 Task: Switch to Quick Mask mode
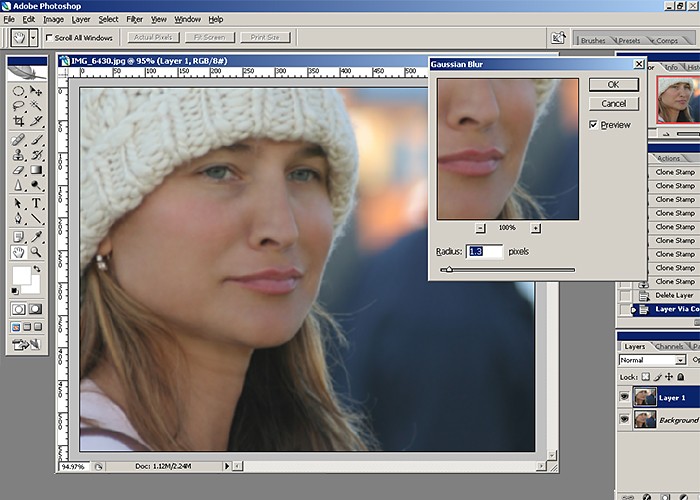pos(35,309)
